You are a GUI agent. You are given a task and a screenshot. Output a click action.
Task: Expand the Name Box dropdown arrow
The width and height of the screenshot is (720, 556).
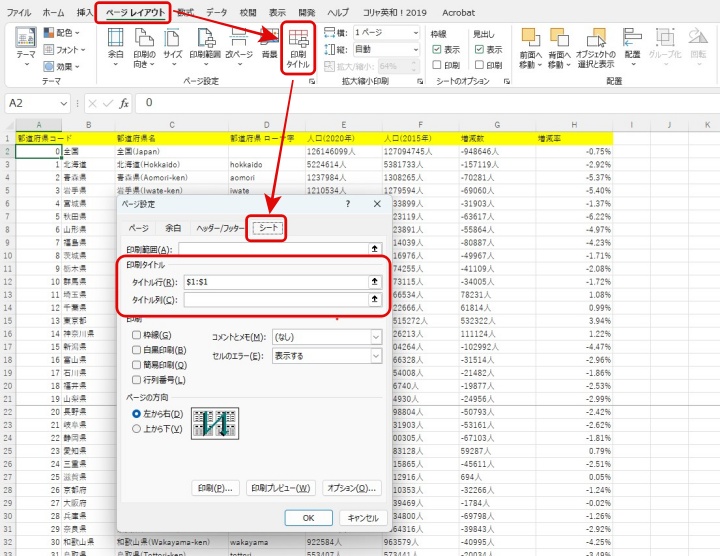pyautogui.click(x=64, y=103)
